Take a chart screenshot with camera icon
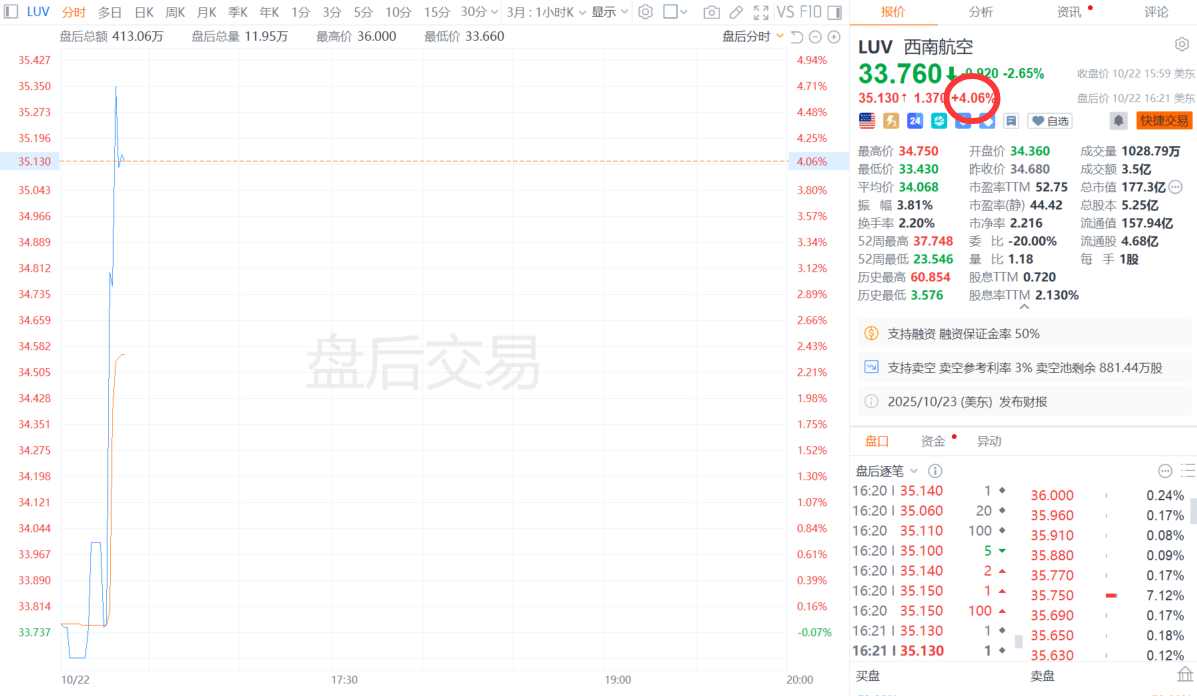This screenshot has width=1197, height=696. tap(711, 12)
